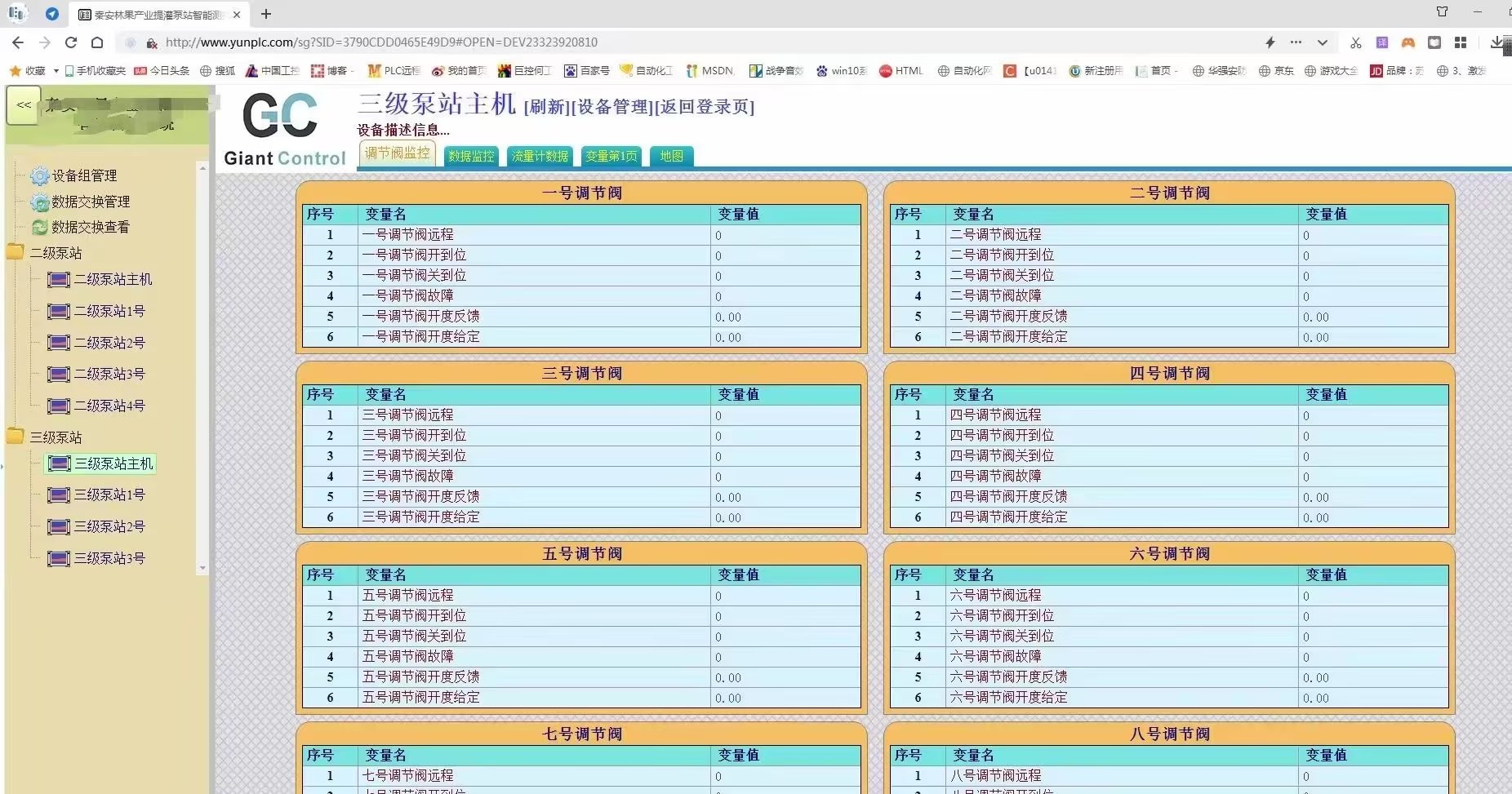Collapse the 三级泵站 folder
The image size is (1512, 794).
pyautogui.click(x=16, y=437)
